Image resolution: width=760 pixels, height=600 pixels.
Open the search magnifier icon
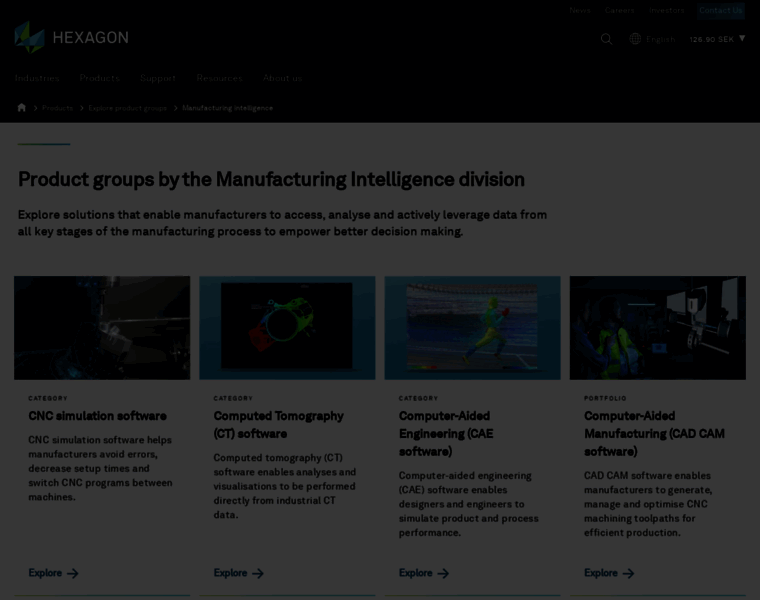[x=606, y=39]
